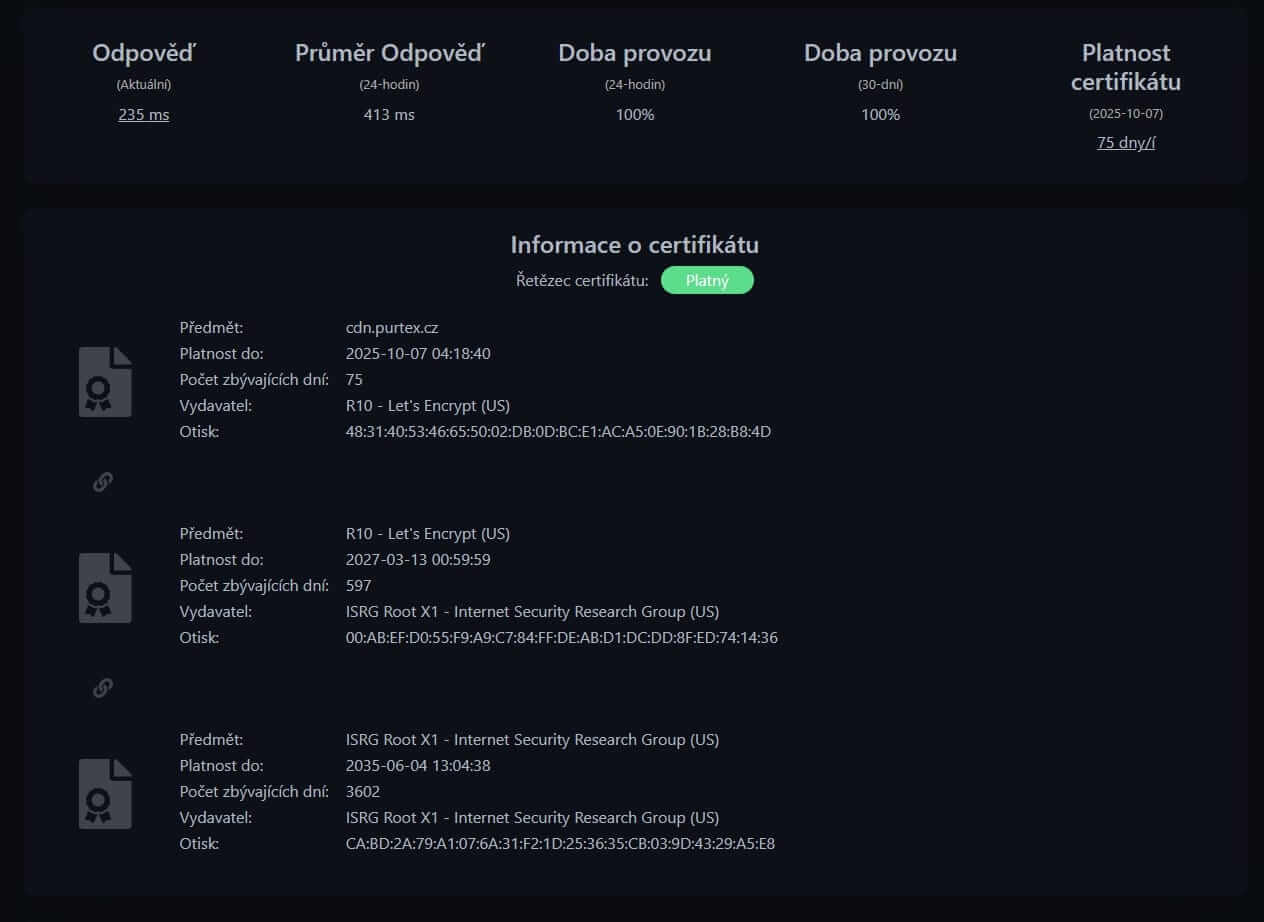Screen dimensions: 1264x922
Task: Click the Průměr Odpověď heading
Action: pyautogui.click(x=389, y=53)
